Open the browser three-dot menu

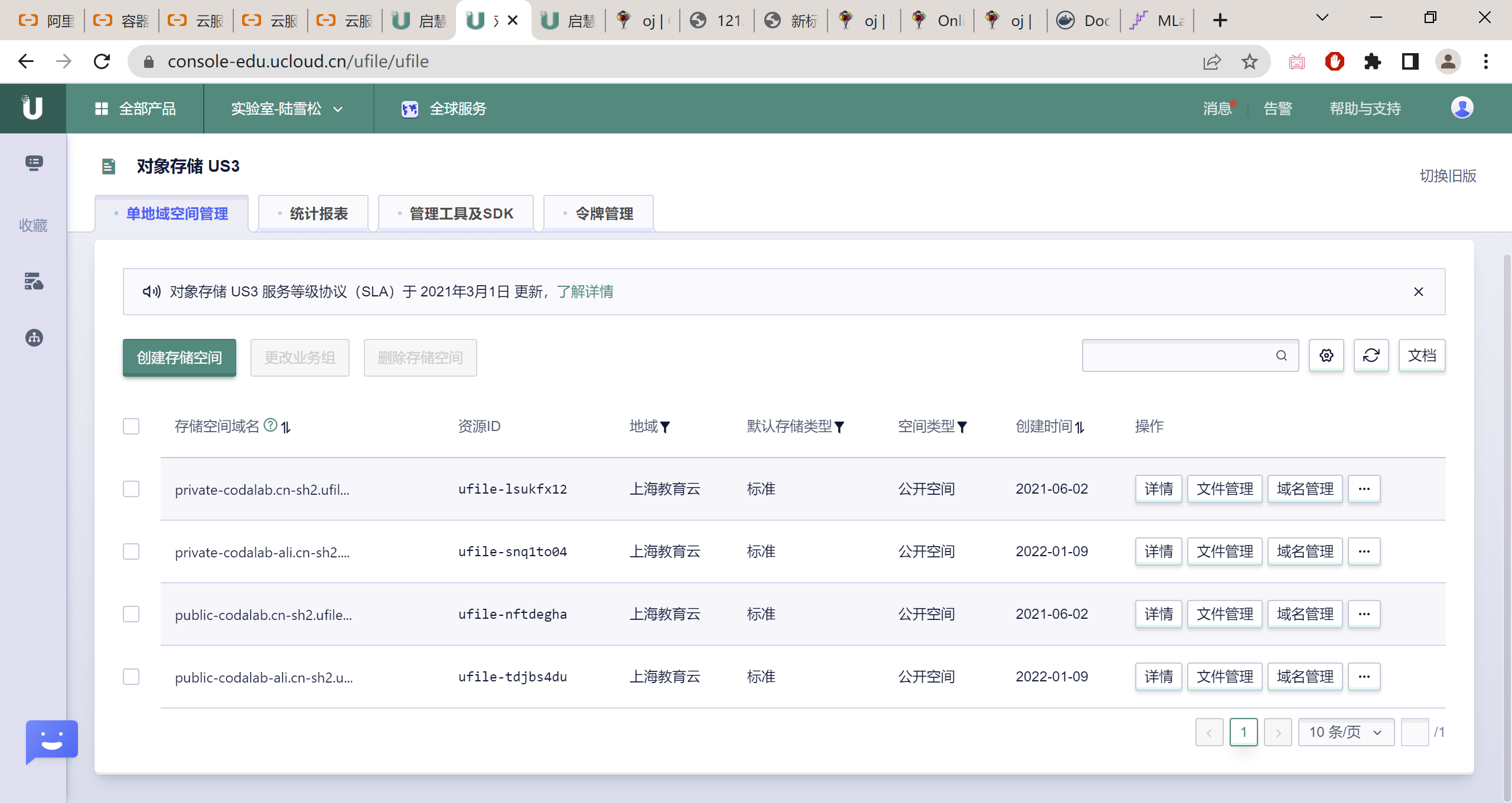(x=1485, y=61)
